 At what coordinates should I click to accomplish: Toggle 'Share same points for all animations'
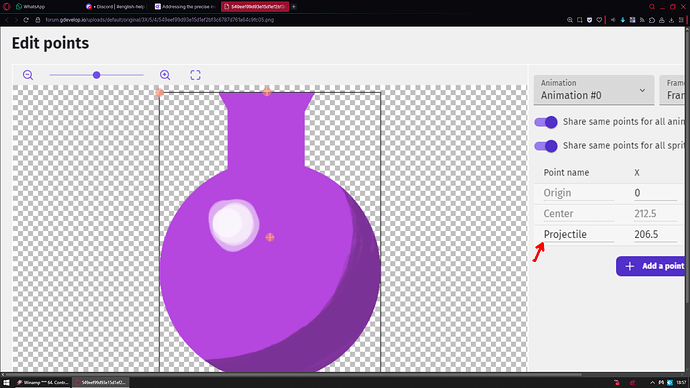546,122
